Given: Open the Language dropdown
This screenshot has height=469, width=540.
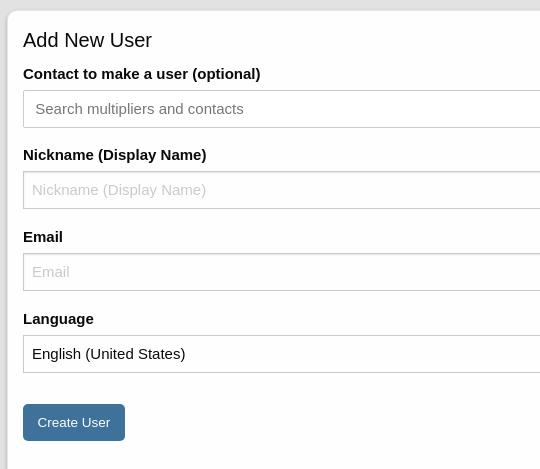Looking at the screenshot, I should tap(281, 354).
